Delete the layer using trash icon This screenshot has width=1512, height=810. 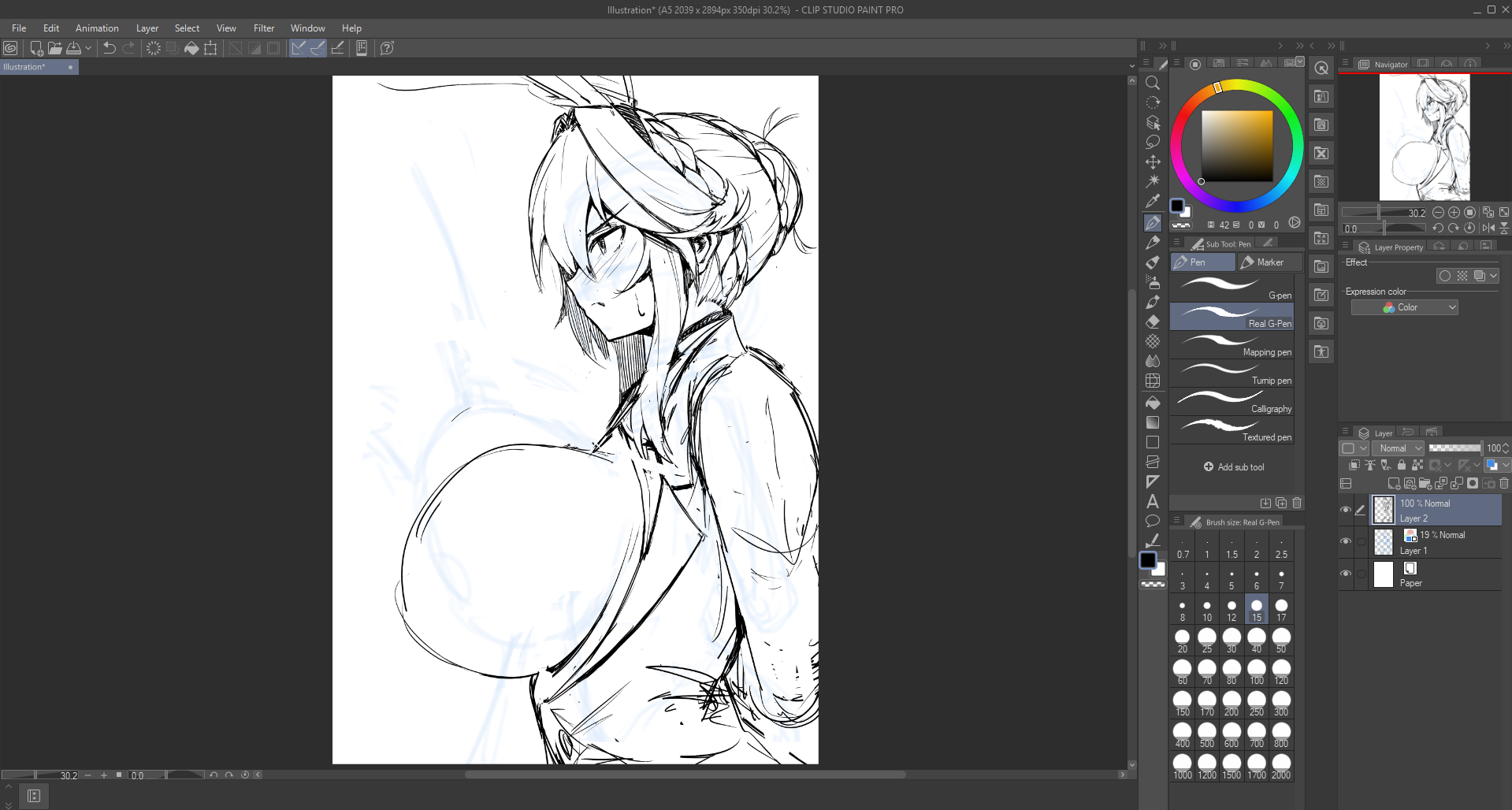point(1504,483)
